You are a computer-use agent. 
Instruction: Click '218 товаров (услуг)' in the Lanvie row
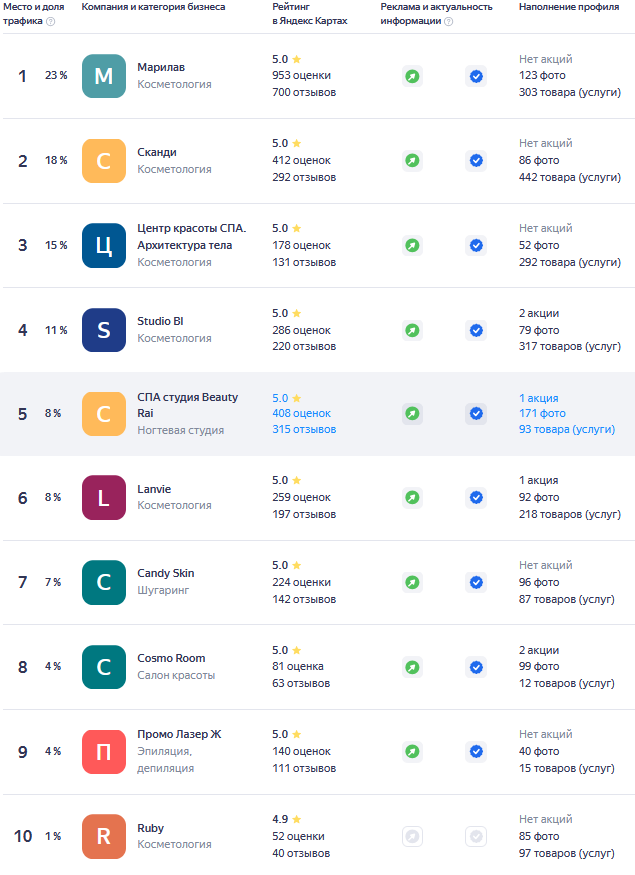pyautogui.click(x=570, y=514)
